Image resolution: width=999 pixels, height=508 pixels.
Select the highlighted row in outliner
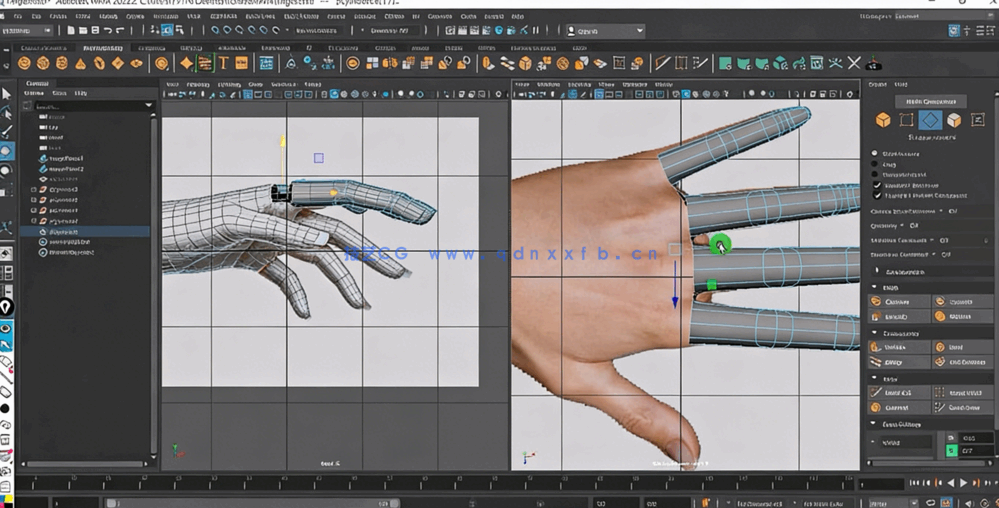pyautogui.click(x=85, y=231)
